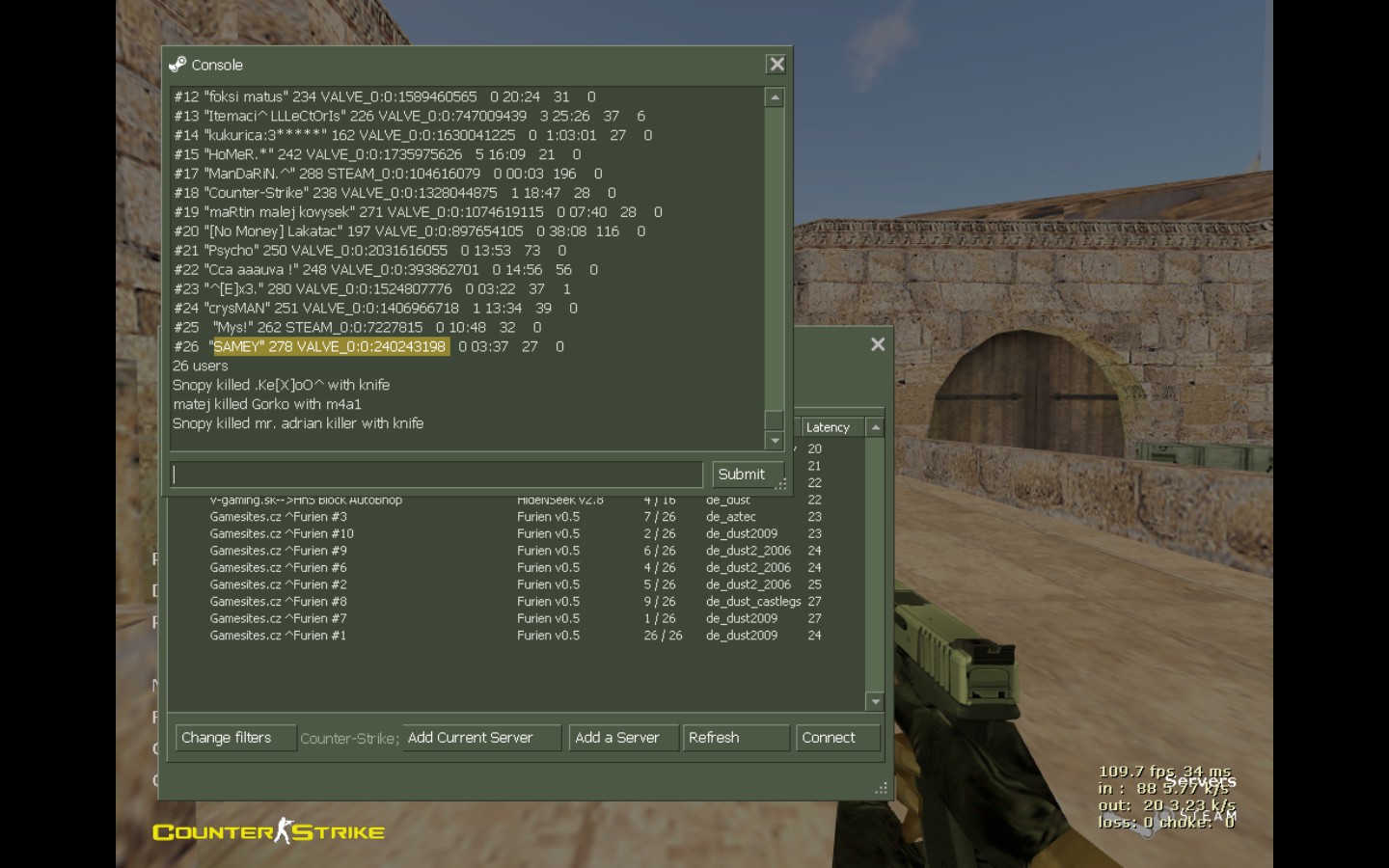The width and height of the screenshot is (1389, 868).
Task: Click the Steam icon in Console title bar
Action: (177, 65)
